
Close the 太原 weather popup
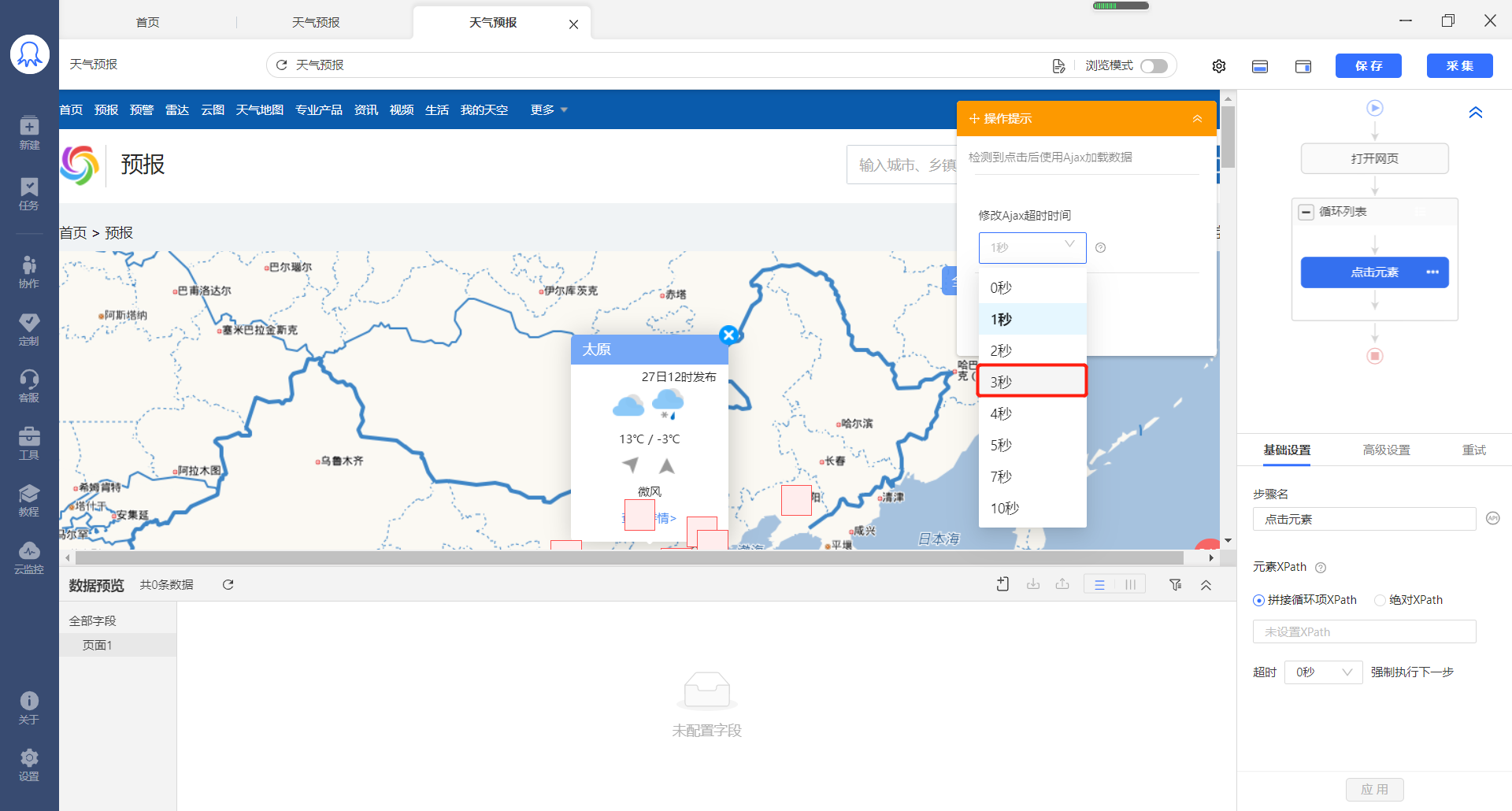(x=729, y=335)
